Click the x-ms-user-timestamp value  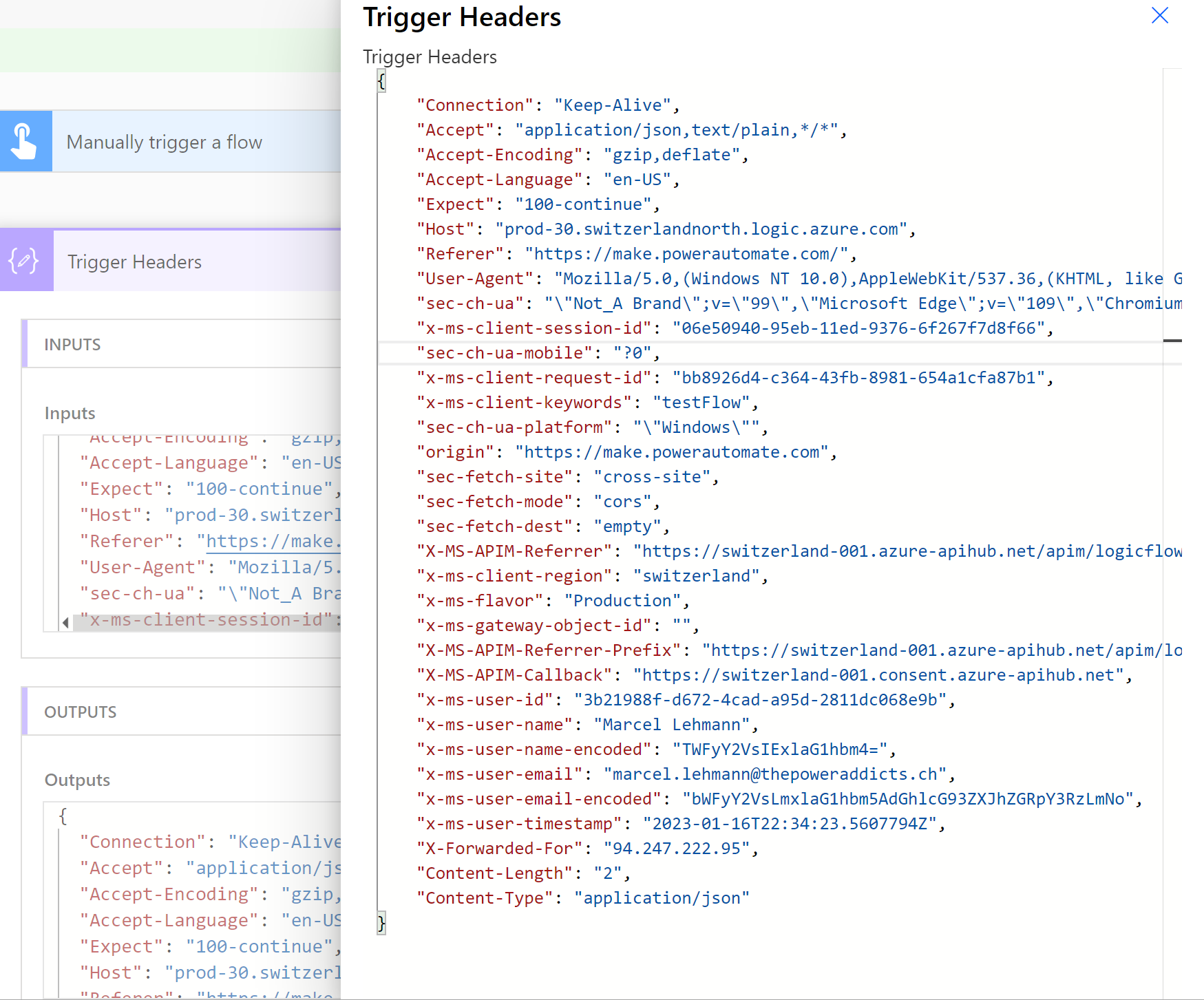tap(790, 824)
